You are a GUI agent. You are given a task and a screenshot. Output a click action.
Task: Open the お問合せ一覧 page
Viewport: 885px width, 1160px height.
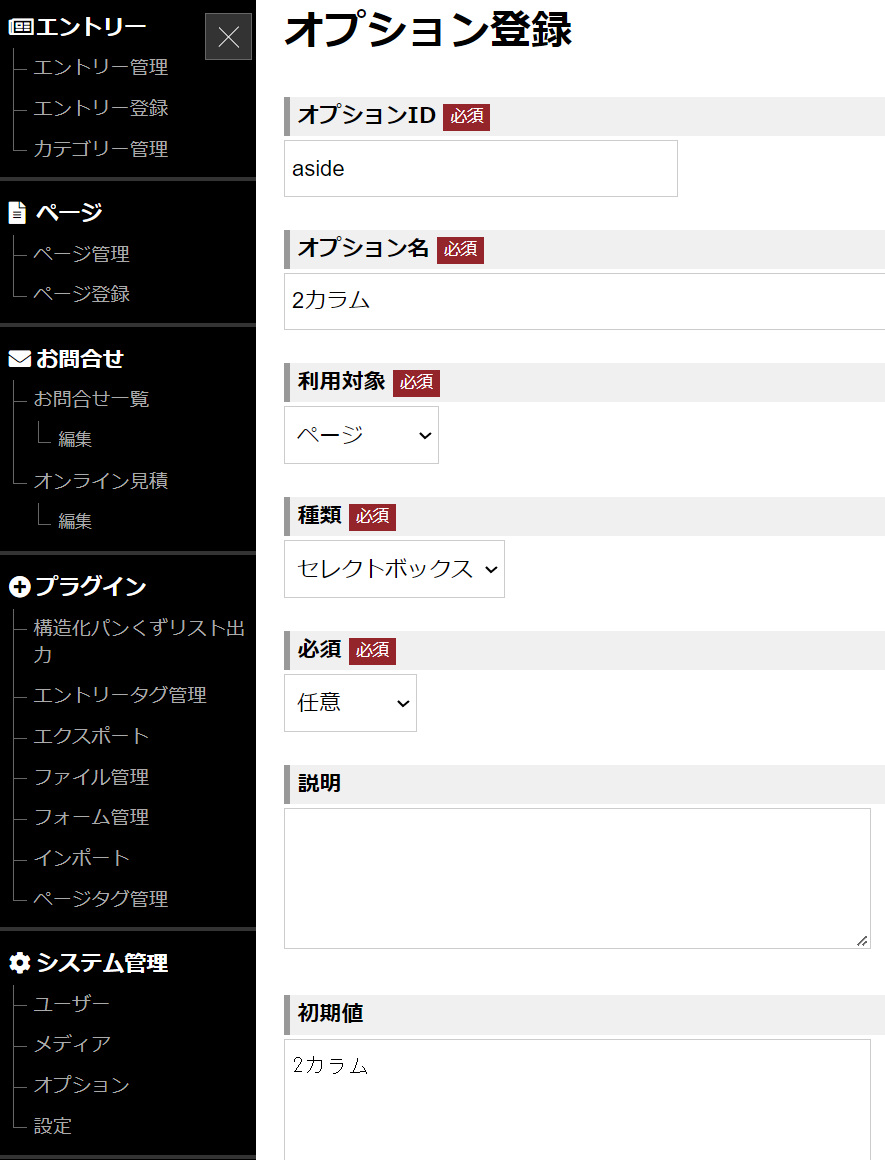92,398
